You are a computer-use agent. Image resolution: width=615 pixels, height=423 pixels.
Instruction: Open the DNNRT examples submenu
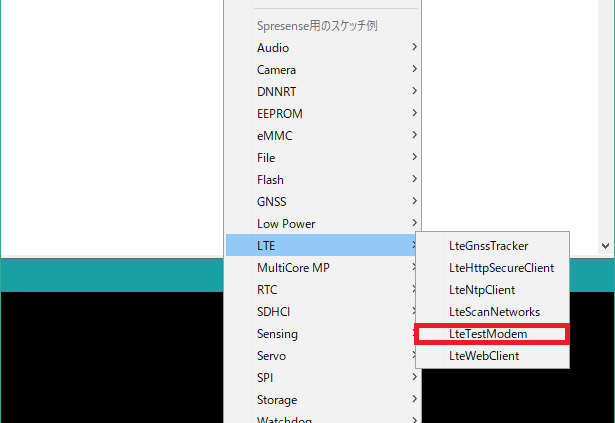pos(322,91)
